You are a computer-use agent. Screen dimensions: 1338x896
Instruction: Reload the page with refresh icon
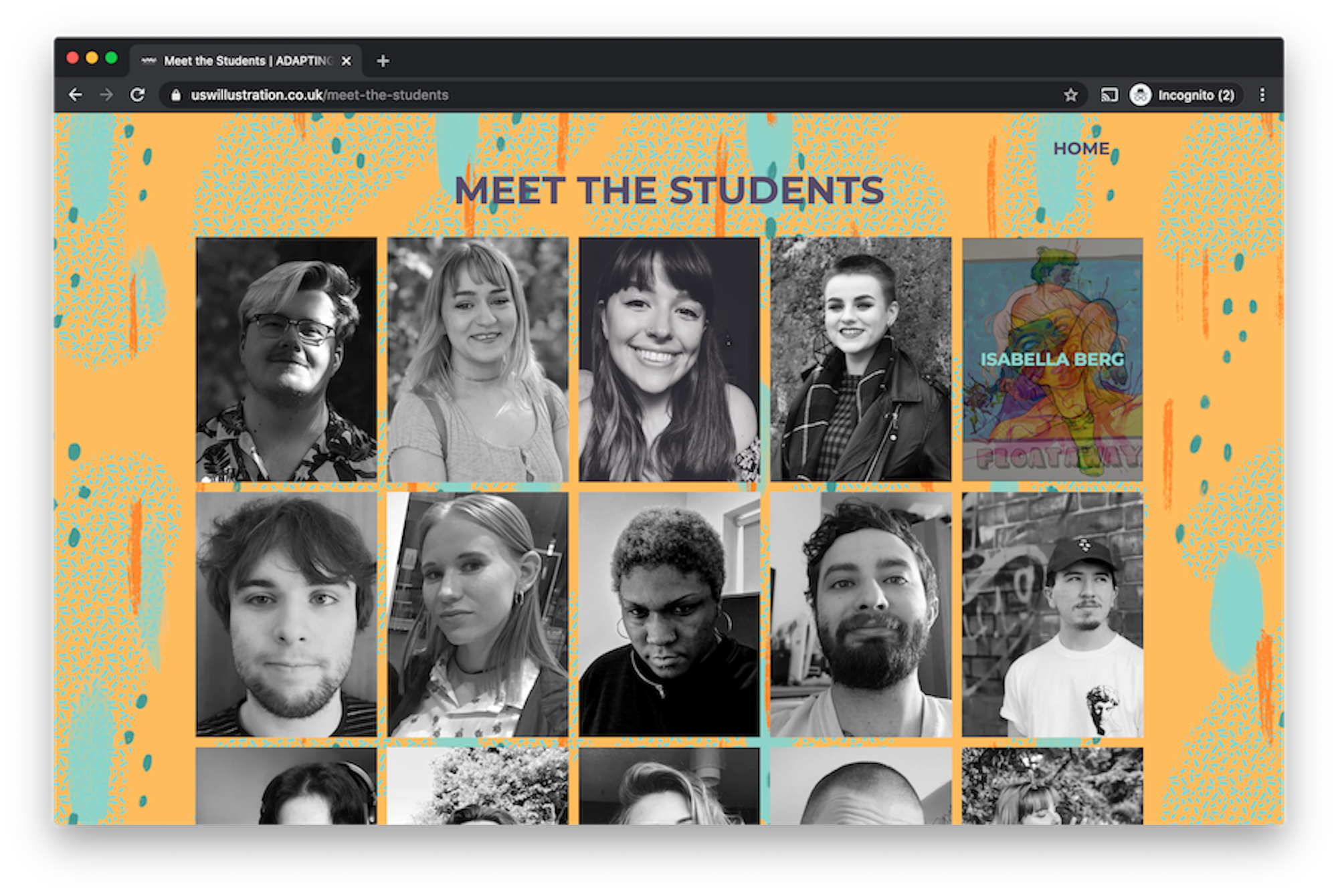coord(138,95)
